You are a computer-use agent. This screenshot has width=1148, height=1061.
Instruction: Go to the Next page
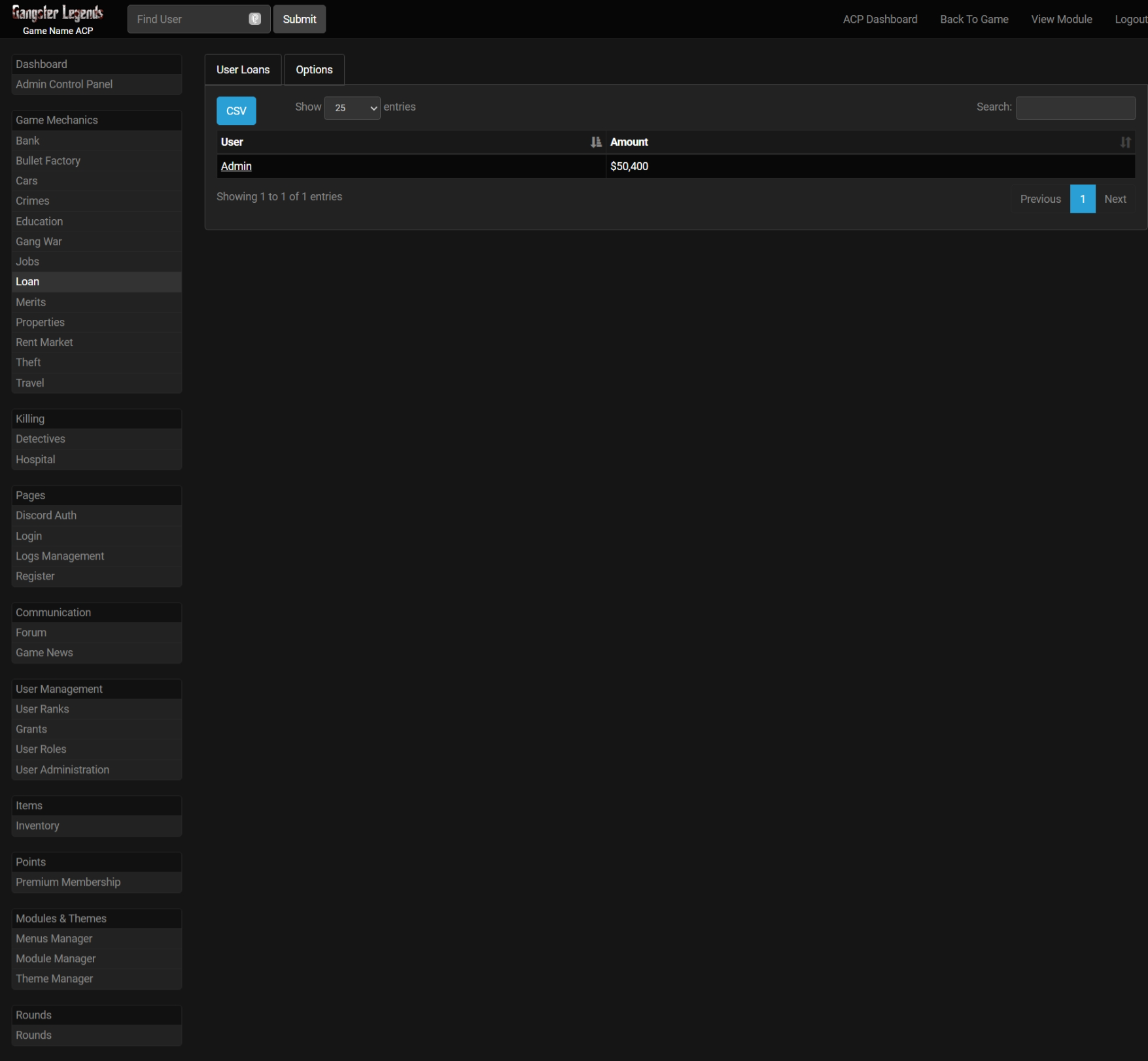tap(1115, 199)
